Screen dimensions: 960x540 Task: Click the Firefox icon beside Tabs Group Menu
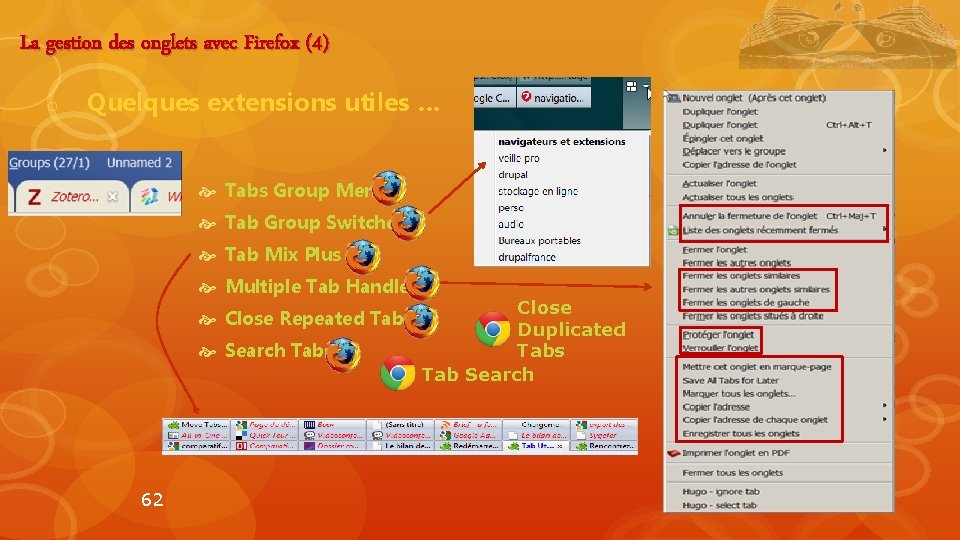pos(389,187)
